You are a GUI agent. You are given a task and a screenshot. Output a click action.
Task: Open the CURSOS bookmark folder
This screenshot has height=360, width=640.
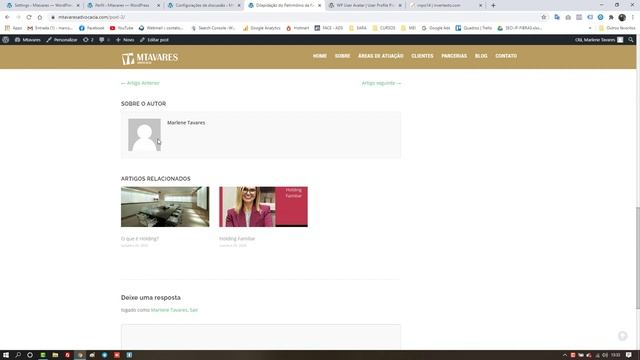pyautogui.click(x=384, y=28)
